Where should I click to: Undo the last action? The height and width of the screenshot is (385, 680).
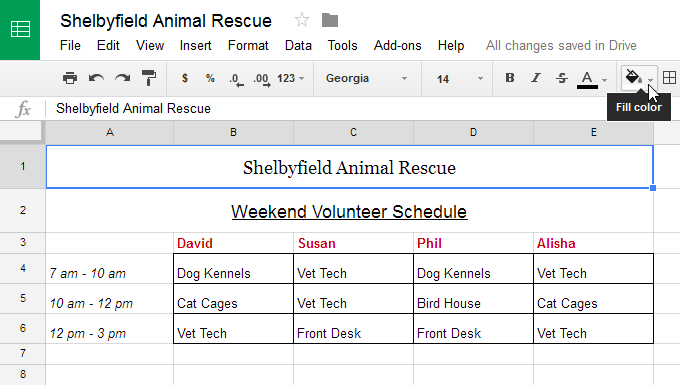96,78
